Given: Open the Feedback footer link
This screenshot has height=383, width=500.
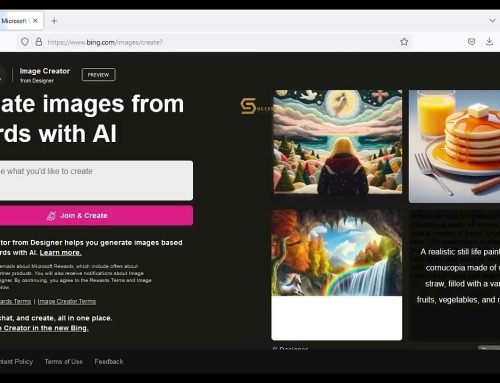Looking at the screenshot, I should pyautogui.click(x=109, y=362).
